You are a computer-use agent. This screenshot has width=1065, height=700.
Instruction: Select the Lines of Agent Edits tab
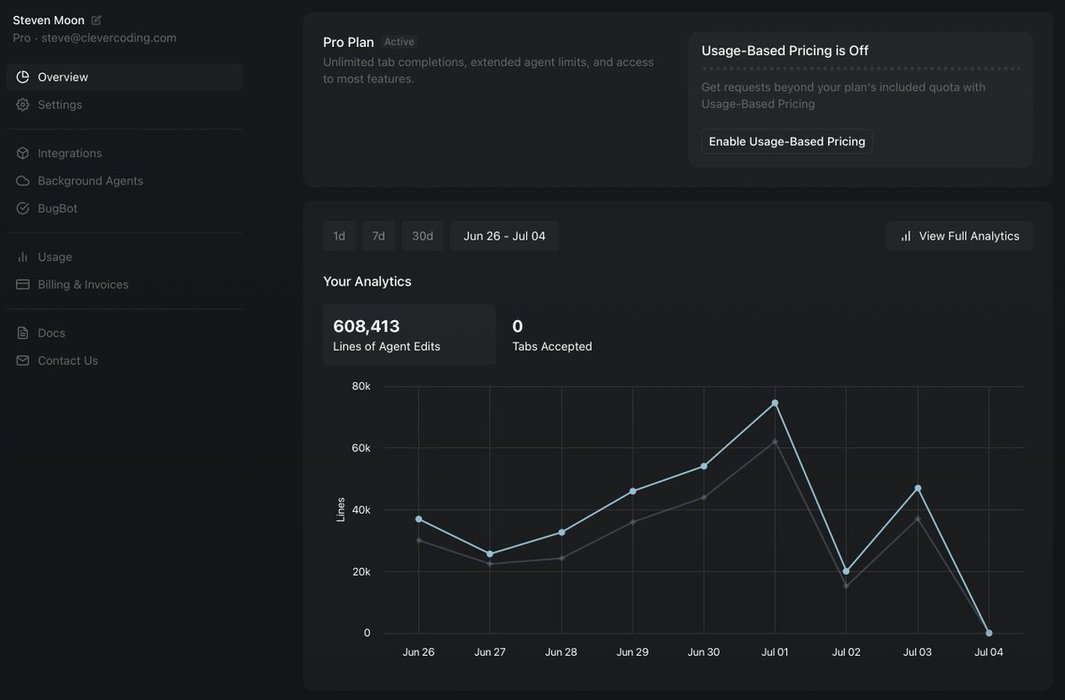408,335
